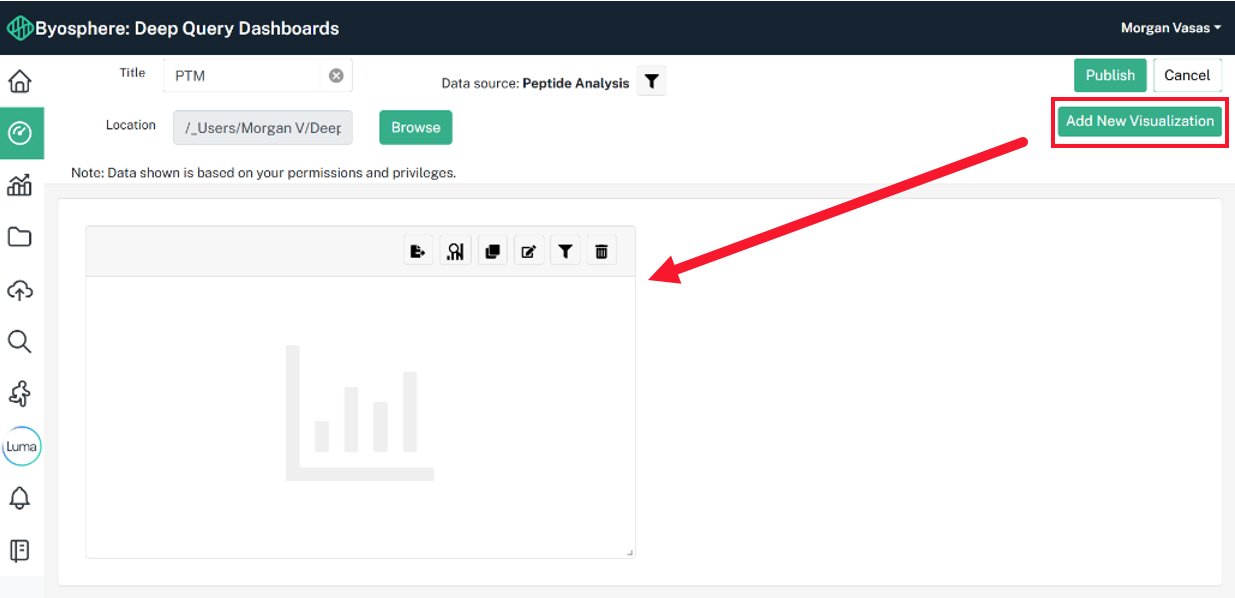
Task: Export the visualization using file-export icon
Action: 419,251
